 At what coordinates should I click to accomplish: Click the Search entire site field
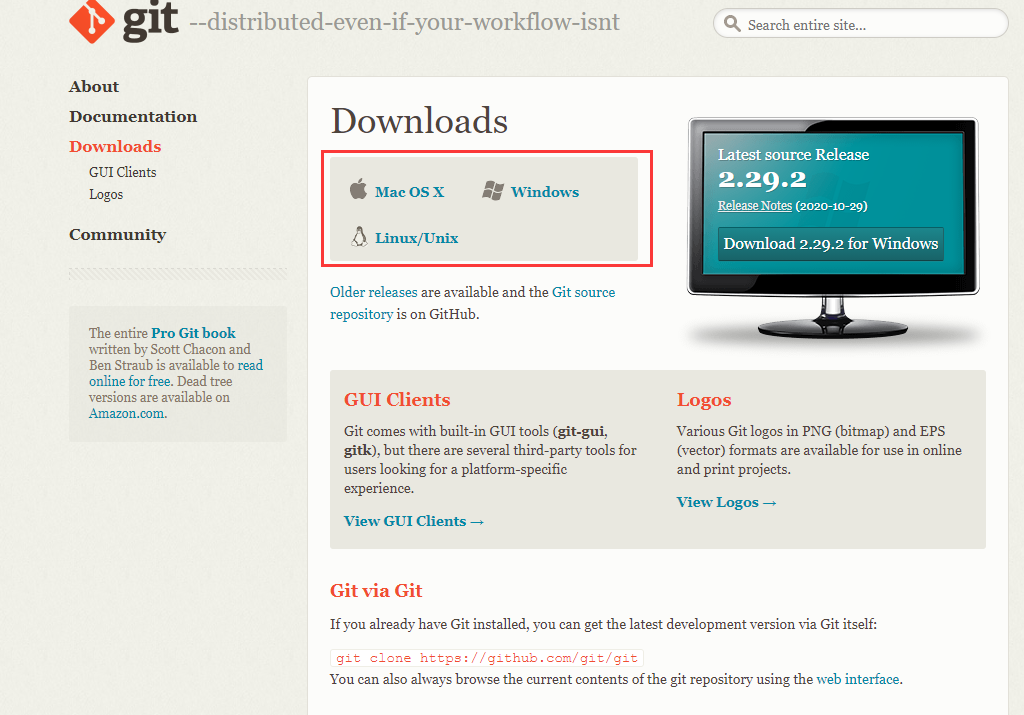(861, 24)
